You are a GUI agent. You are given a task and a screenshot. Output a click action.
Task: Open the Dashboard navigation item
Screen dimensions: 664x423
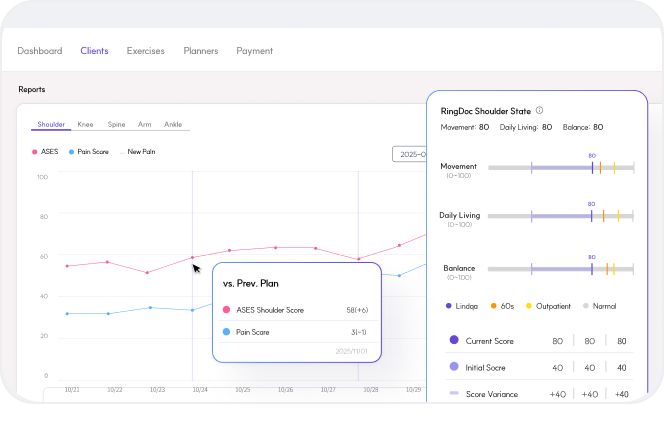pyautogui.click(x=40, y=51)
